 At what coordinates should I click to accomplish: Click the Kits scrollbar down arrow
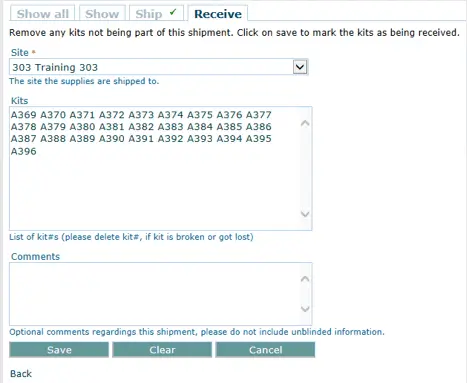point(305,214)
